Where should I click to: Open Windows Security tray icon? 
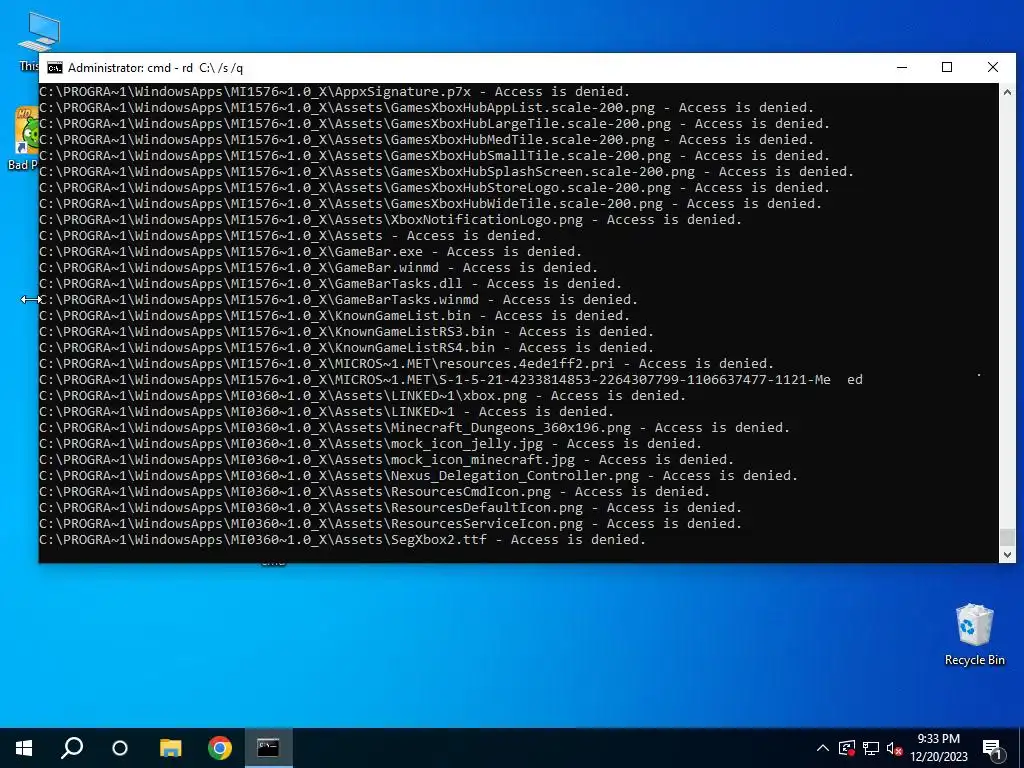tap(847, 748)
